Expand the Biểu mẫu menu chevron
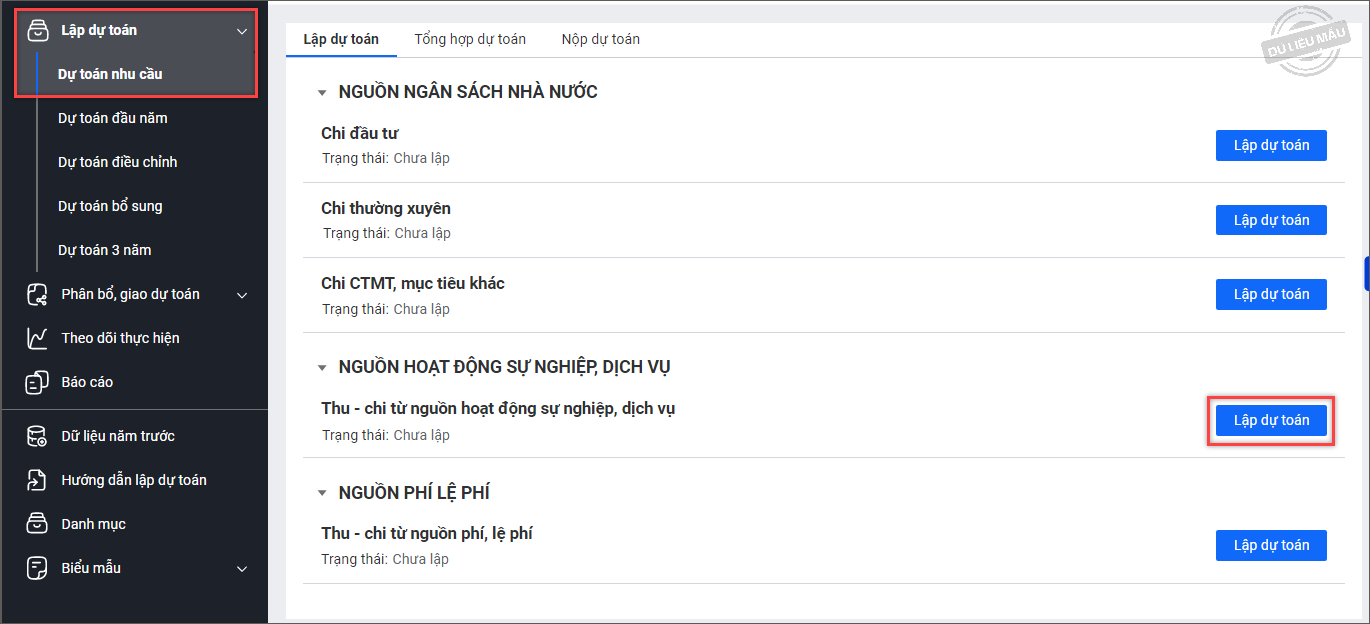Image resolution: width=1370 pixels, height=624 pixels. point(241,569)
